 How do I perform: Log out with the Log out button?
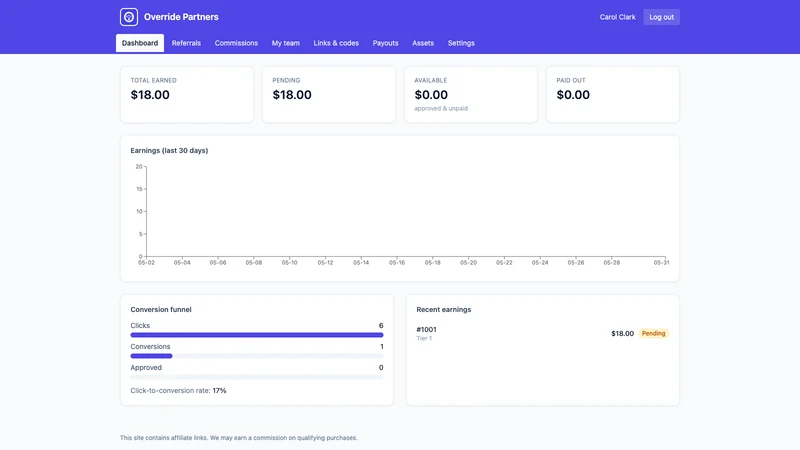[x=661, y=17]
